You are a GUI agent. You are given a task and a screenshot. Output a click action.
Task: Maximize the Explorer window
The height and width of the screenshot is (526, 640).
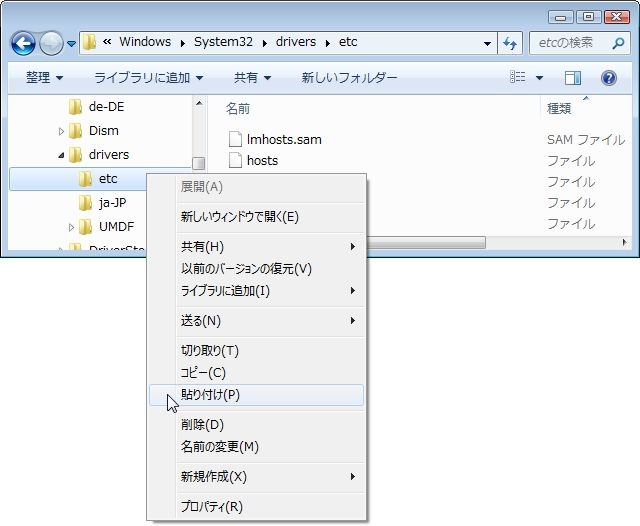588,17
